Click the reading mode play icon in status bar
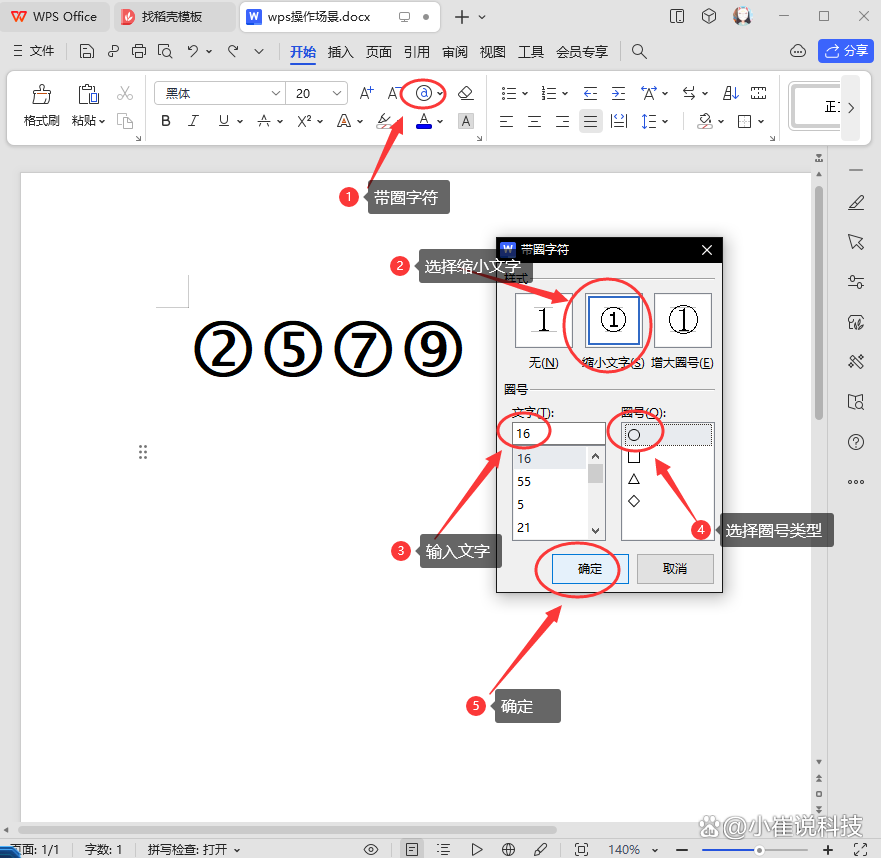Screen dimensions: 881x858 coord(476,849)
